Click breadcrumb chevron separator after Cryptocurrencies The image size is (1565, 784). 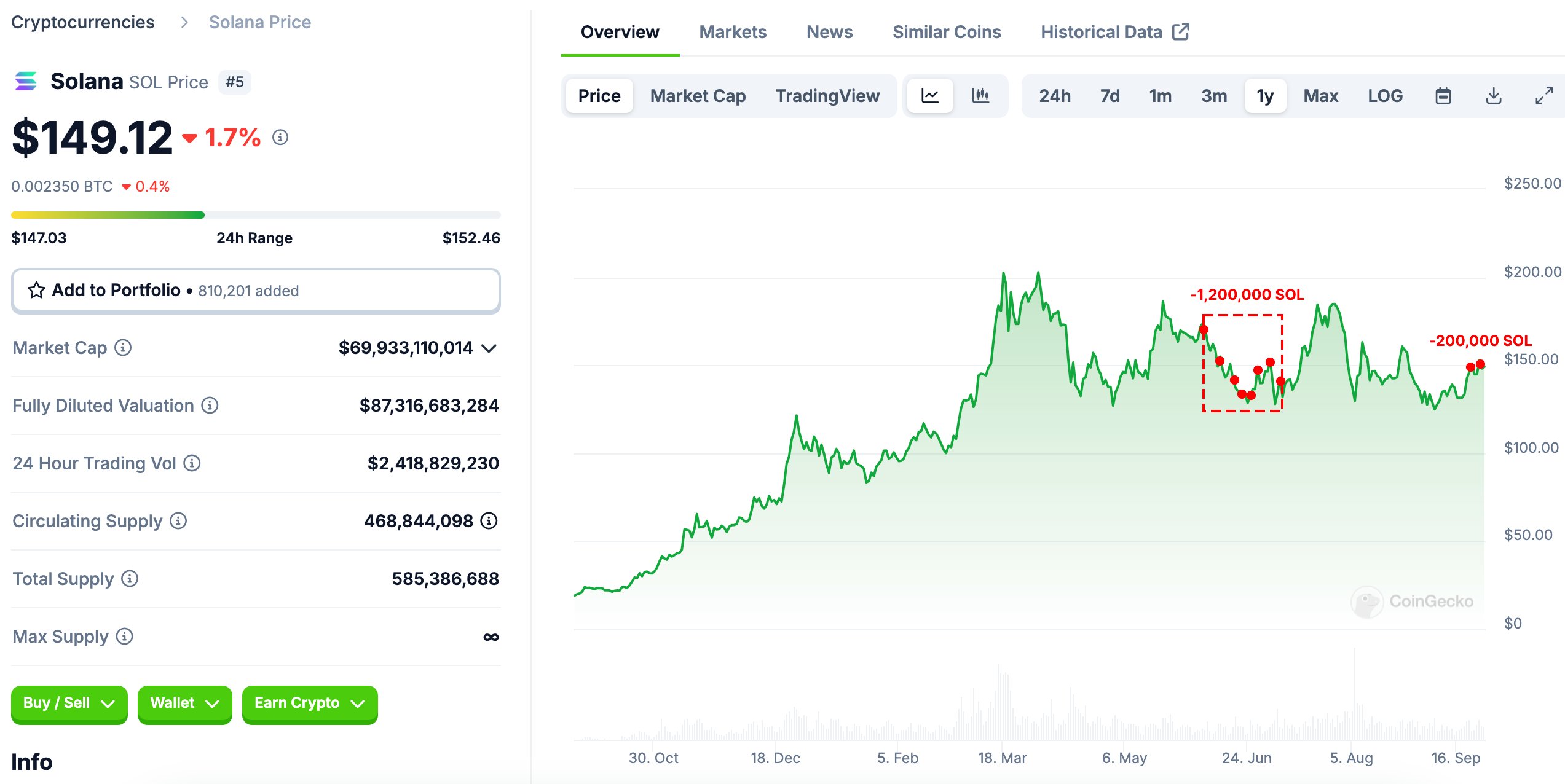(x=184, y=23)
